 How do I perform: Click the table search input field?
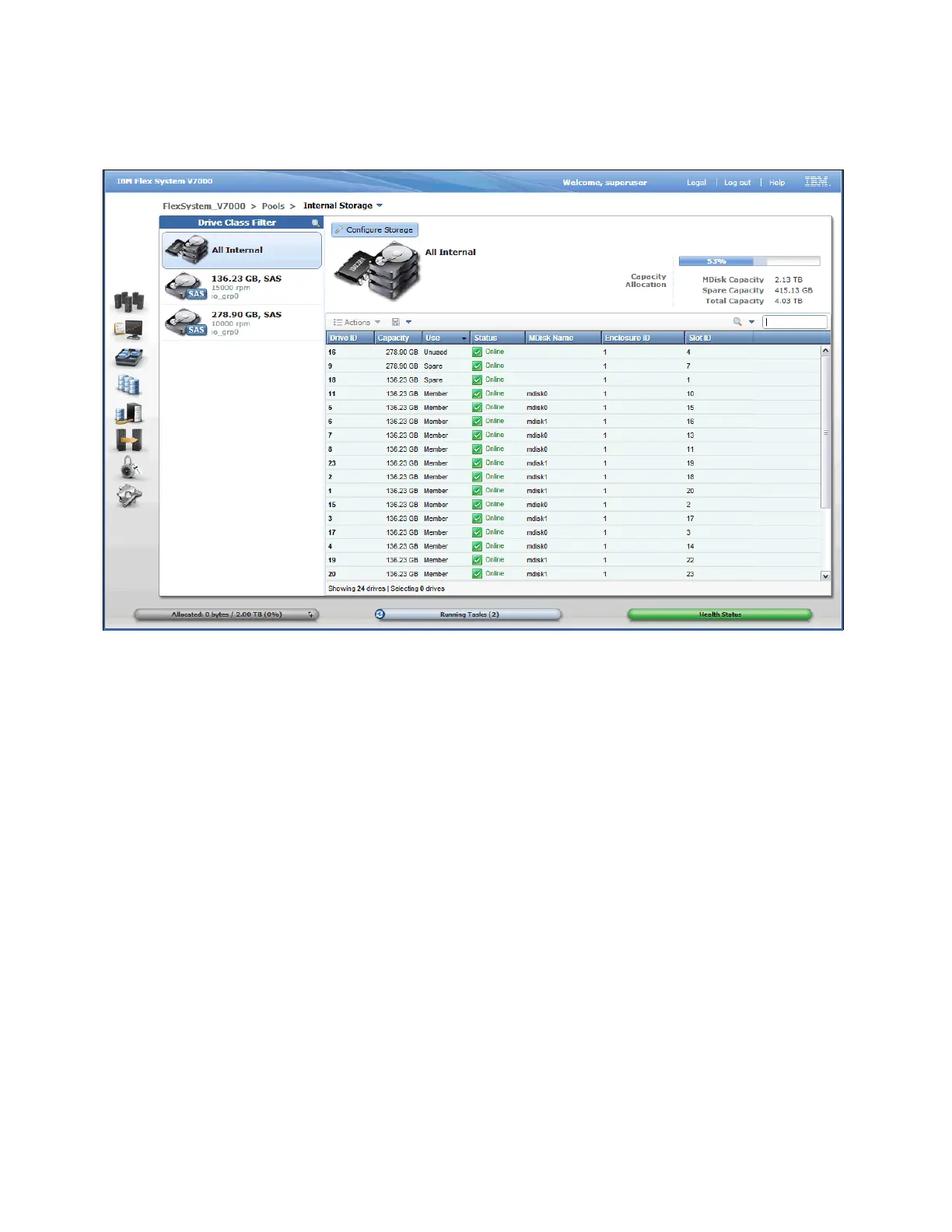point(795,322)
